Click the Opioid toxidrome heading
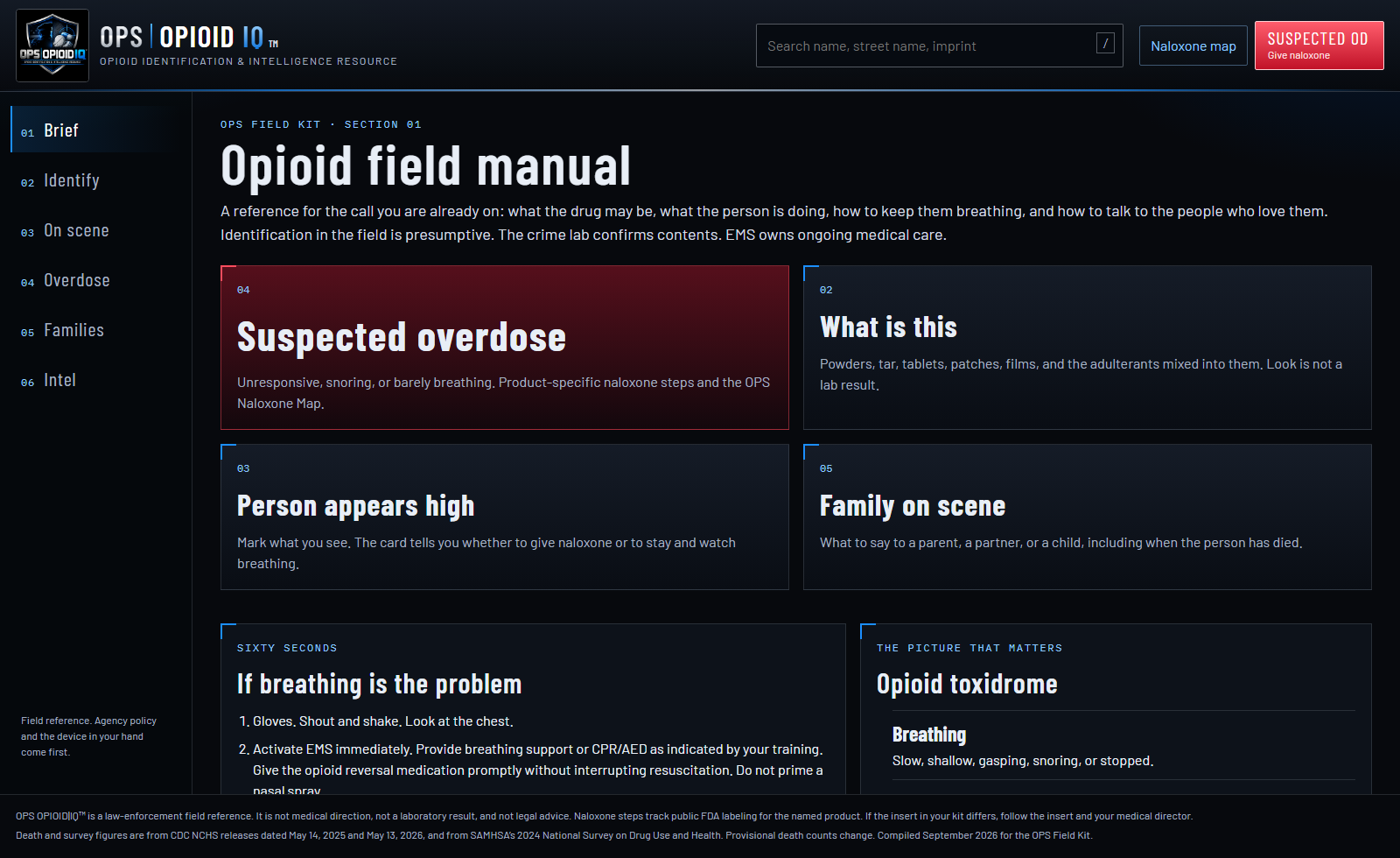Viewport: 1400px width, 858px height. click(x=967, y=684)
